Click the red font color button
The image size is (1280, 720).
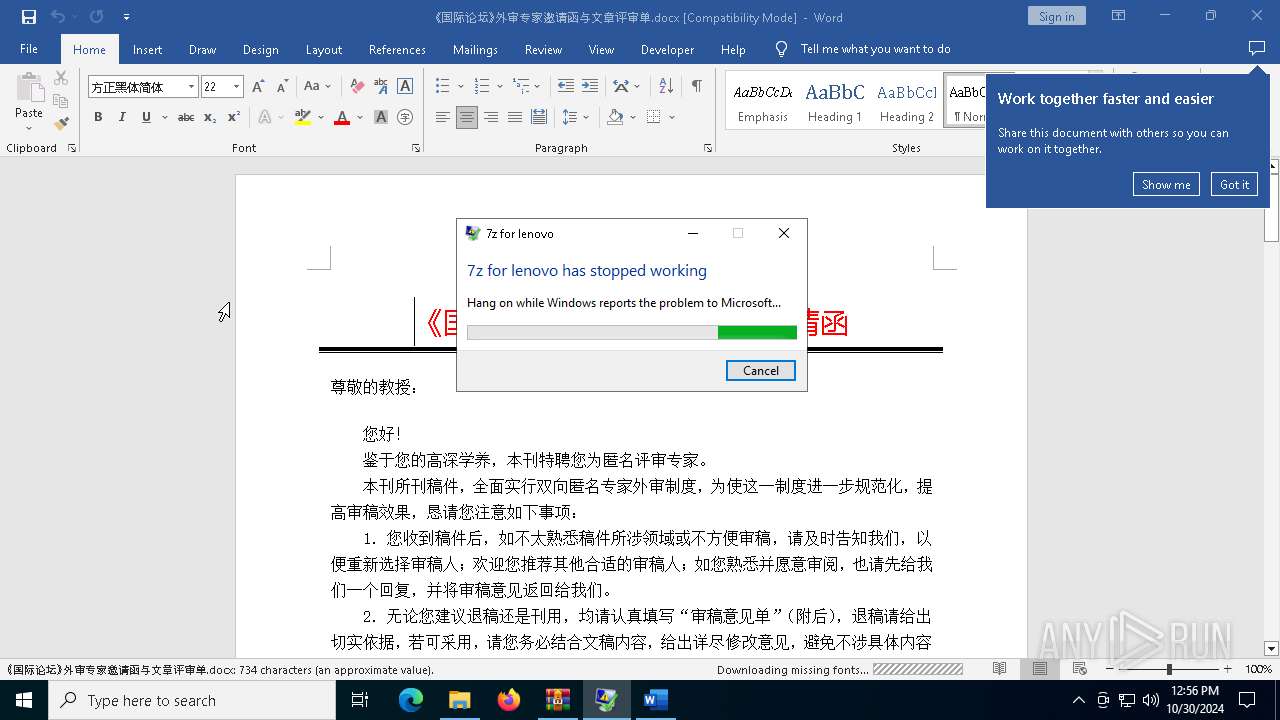point(342,117)
